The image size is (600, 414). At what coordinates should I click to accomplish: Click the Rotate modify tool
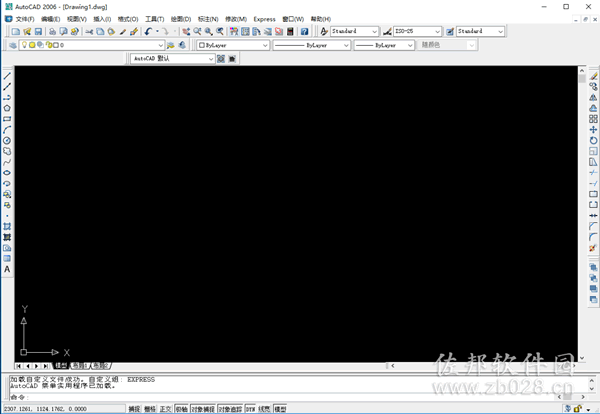click(x=593, y=140)
